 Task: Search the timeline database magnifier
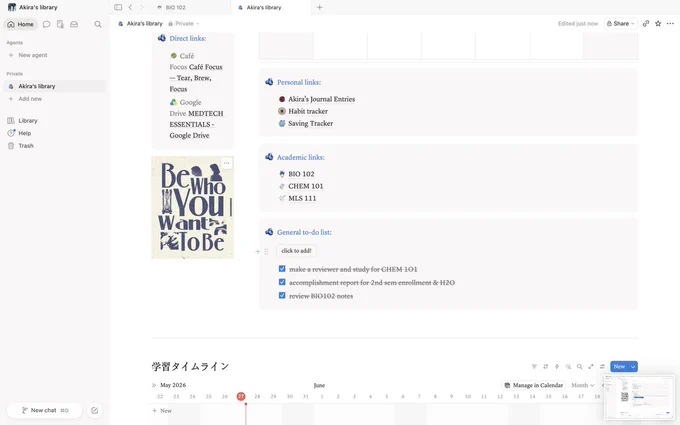pyautogui.click(x=579, y=366)
